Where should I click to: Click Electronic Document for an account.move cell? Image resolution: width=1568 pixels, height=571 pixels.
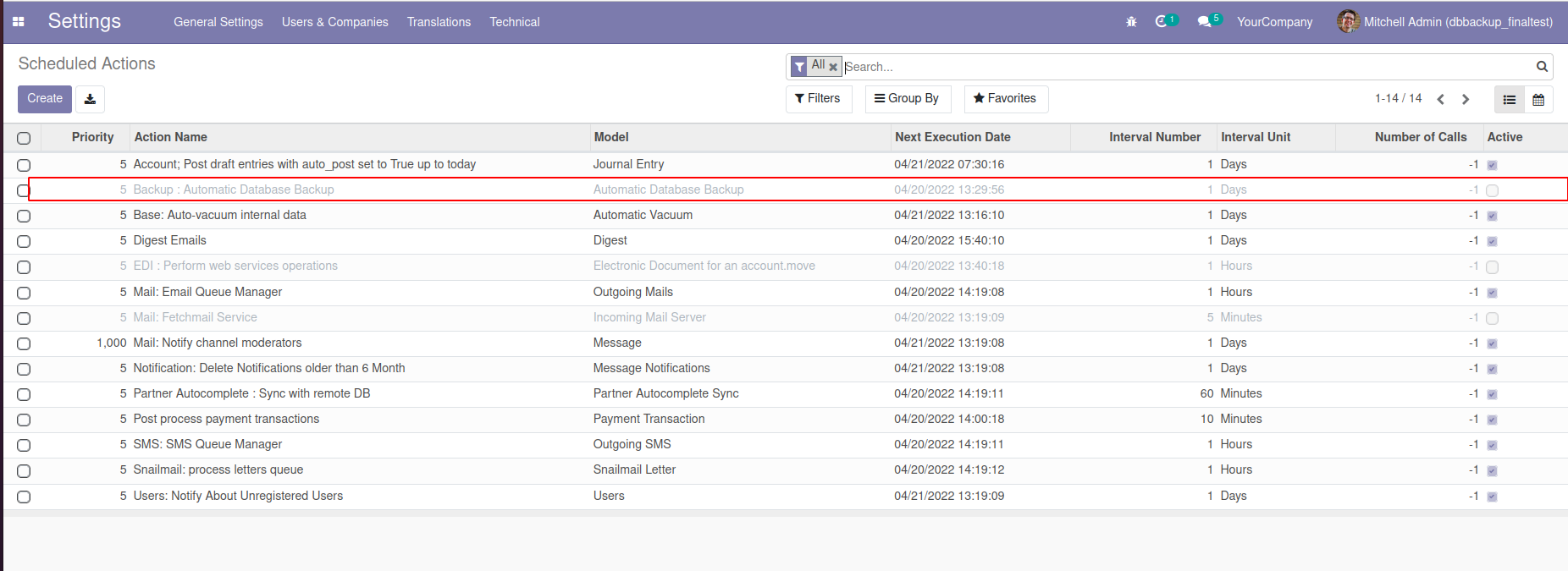[704, 266]
